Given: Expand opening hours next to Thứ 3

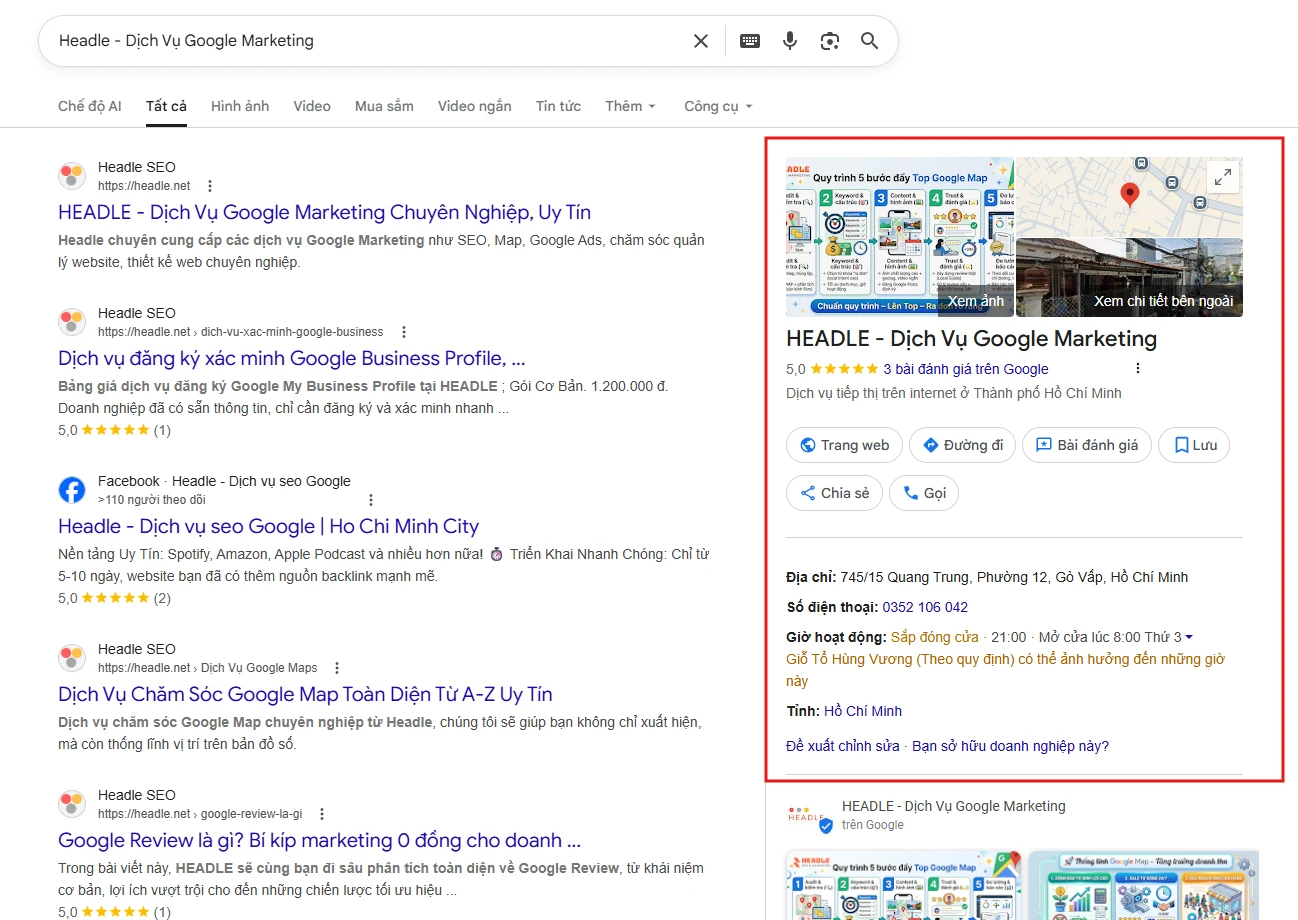Looking at the screenshot, I should tap(1188, 637).
